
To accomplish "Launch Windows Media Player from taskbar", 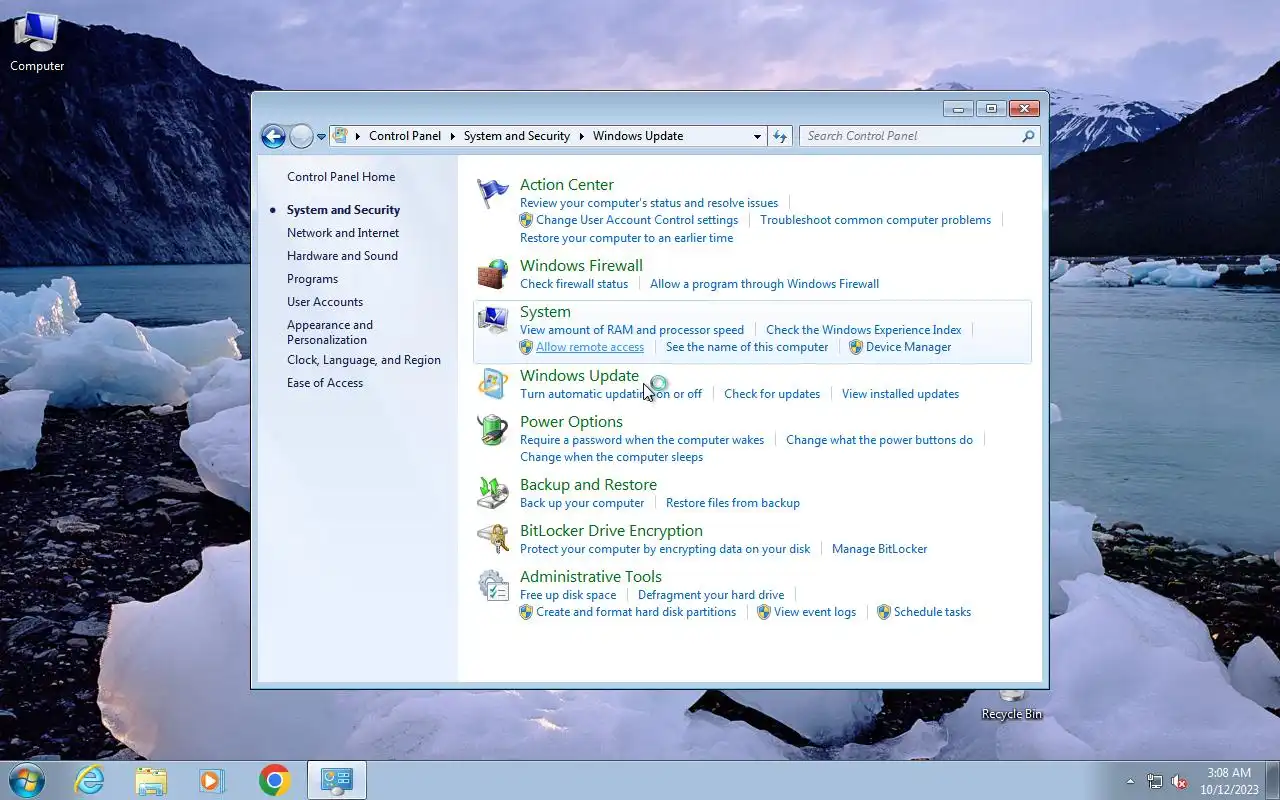I will point(212,780).
